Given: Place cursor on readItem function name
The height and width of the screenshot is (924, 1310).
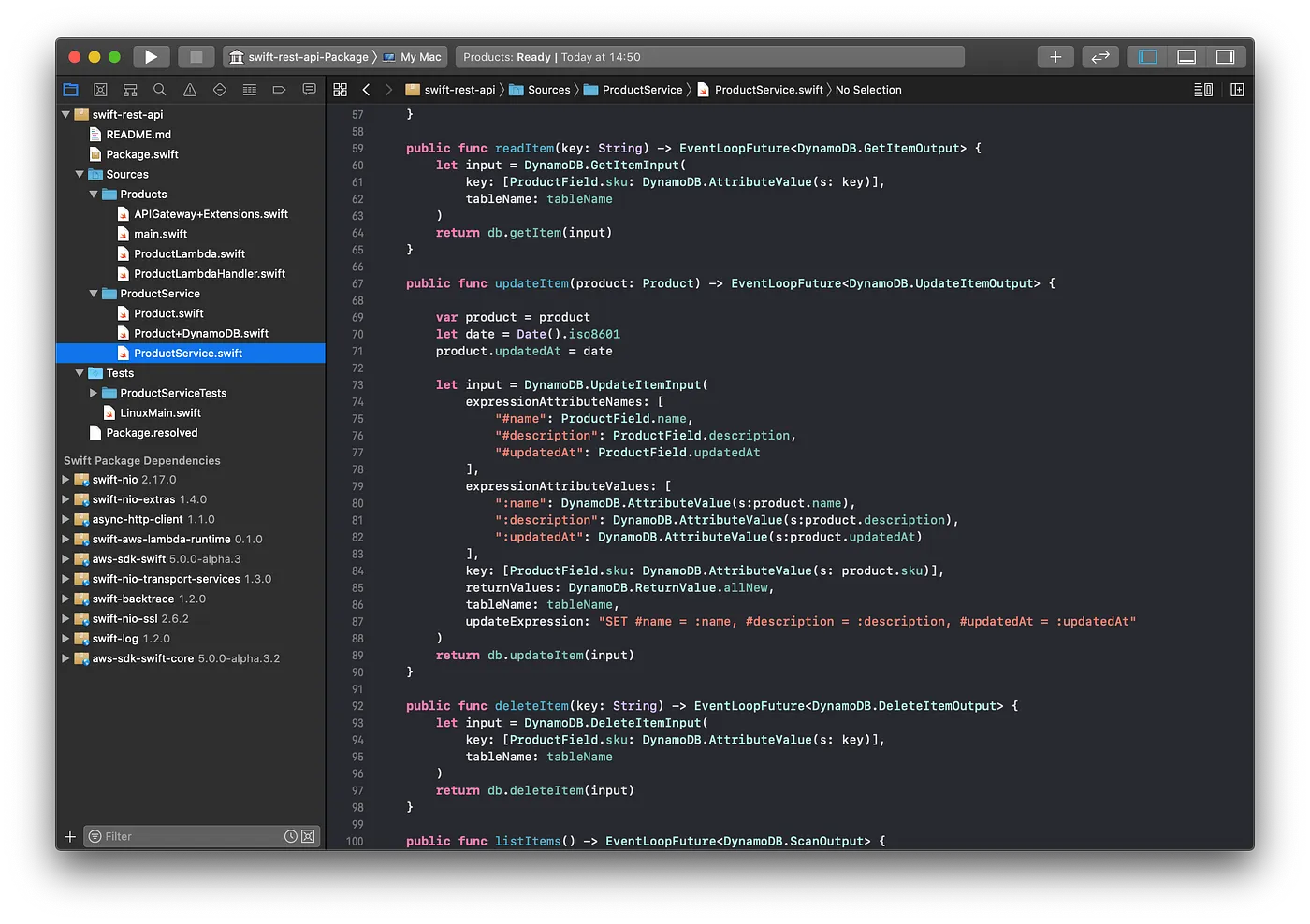Looking at the screenshot, I should click(524, 148).
